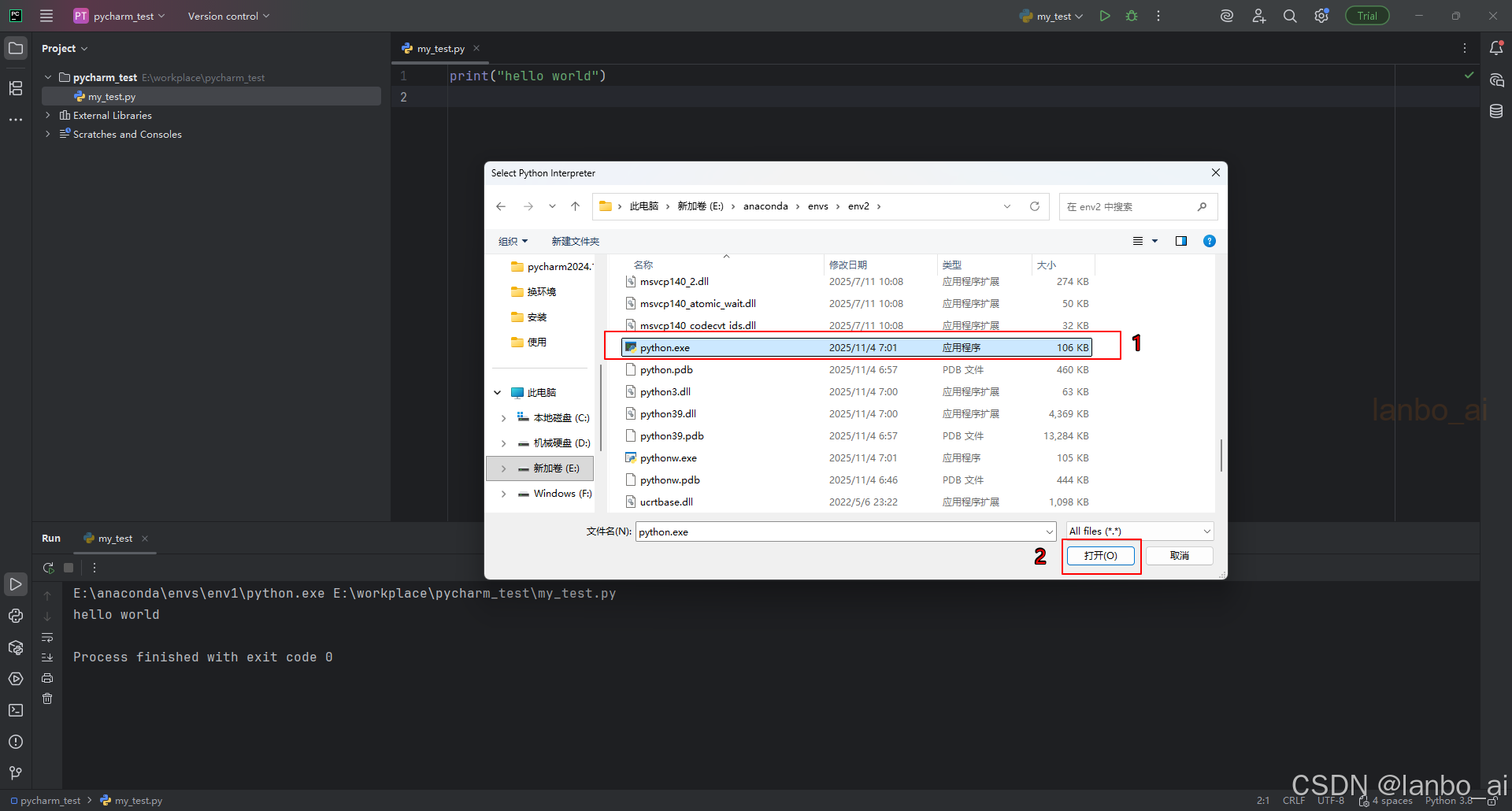Open Search Everywhere magnifier icon
Screen dimensions: 1512x811
1289,15
